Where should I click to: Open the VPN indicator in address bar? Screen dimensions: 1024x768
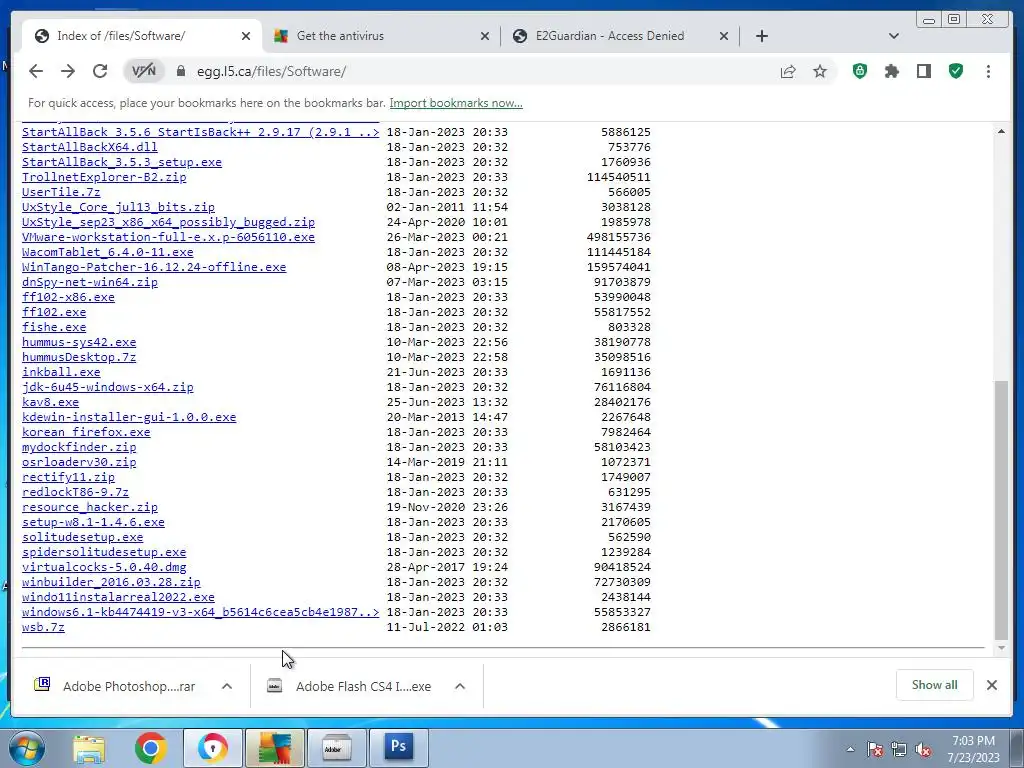[x=144, y=71]
